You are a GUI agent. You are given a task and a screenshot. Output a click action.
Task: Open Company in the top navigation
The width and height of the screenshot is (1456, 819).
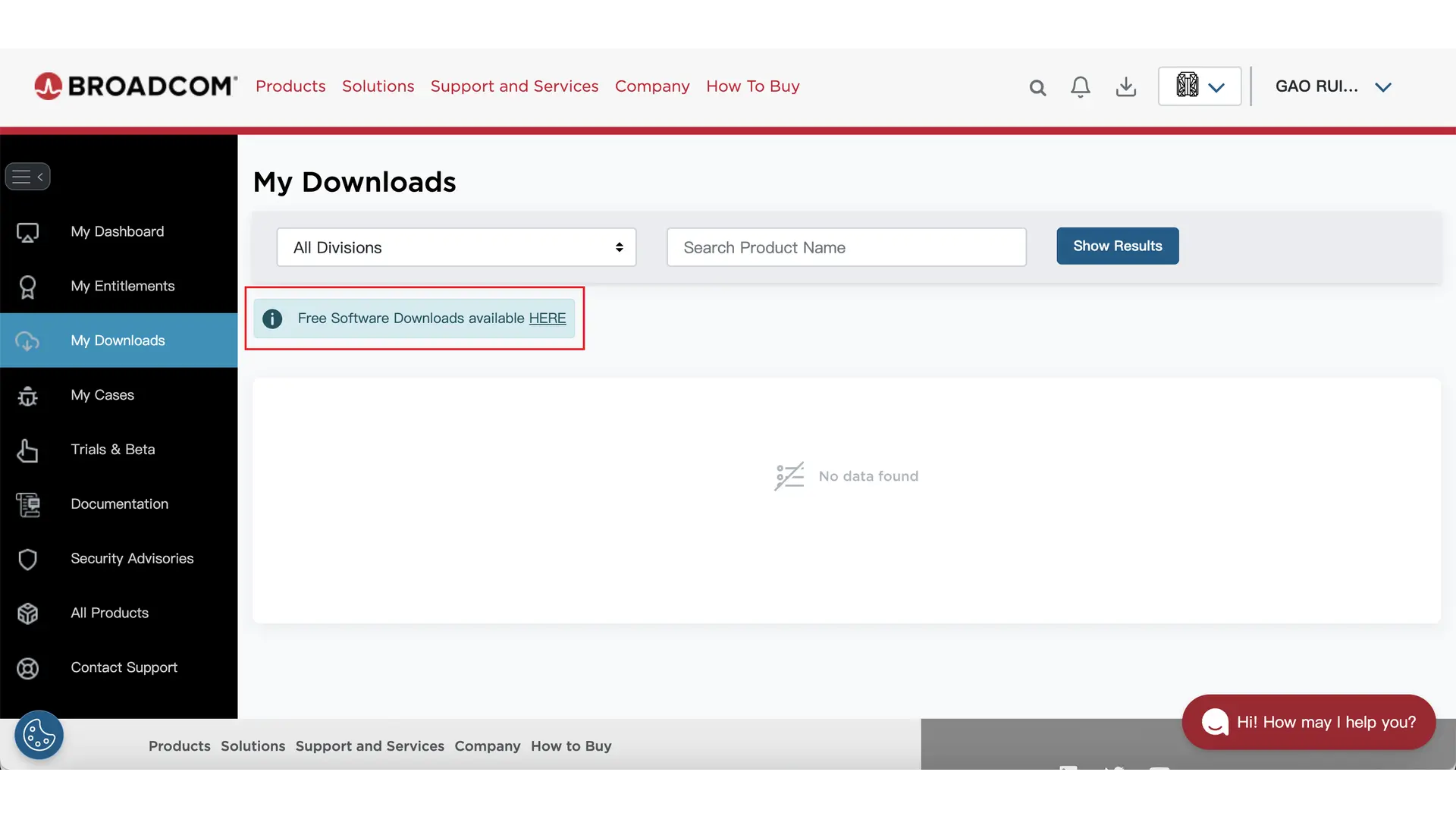(652, 86)
